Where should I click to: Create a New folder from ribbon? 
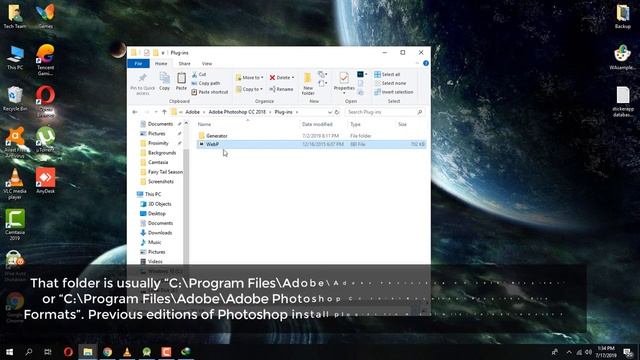tap(308, 84)
